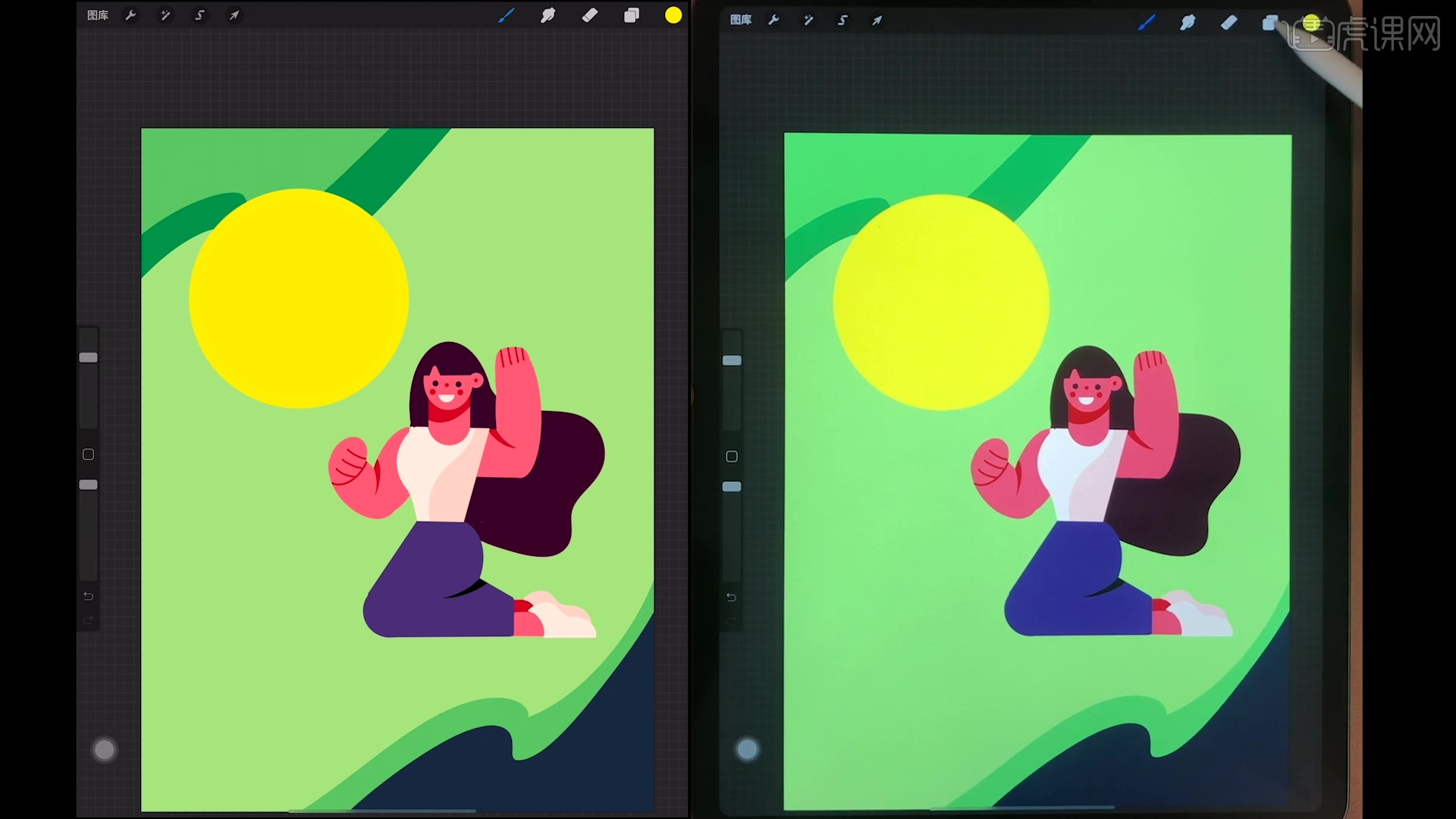Open yellow color picker in left window
Image resolution: width=1456 pixels, height=819 pixels.
pyautogui.click(x=673, y=15)
